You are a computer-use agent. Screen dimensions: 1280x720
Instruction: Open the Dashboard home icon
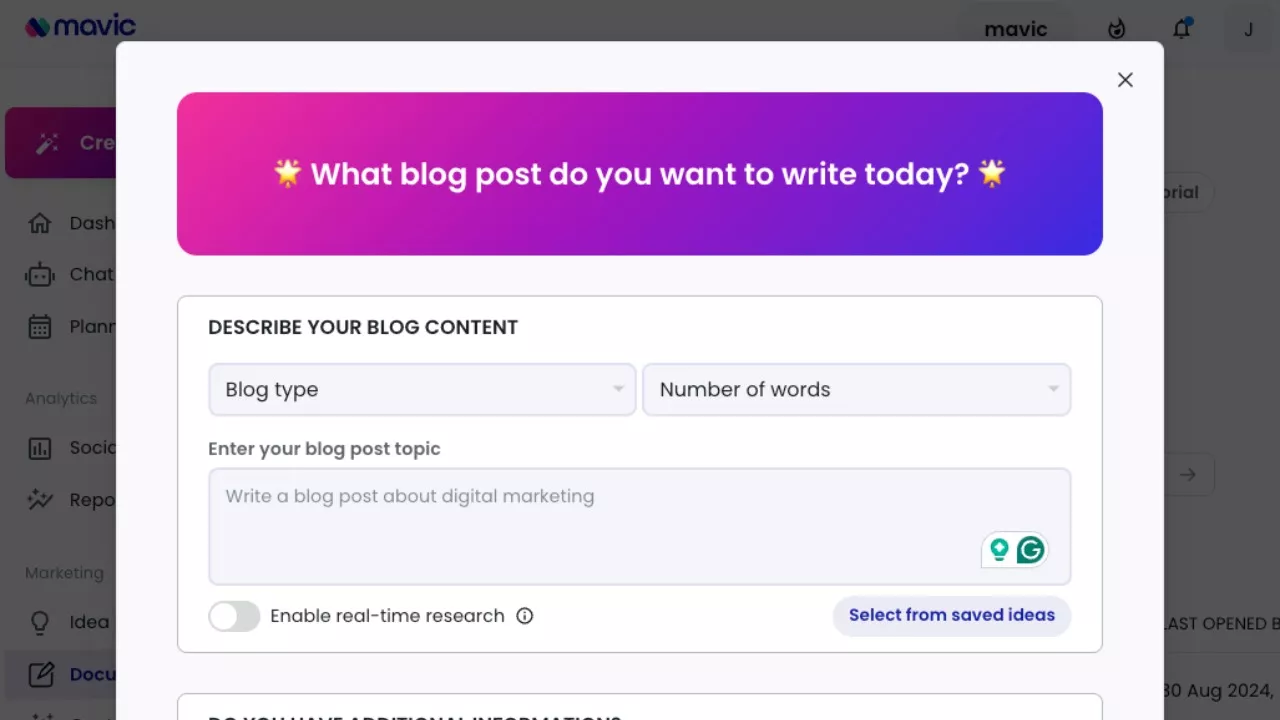coord(40,223)
